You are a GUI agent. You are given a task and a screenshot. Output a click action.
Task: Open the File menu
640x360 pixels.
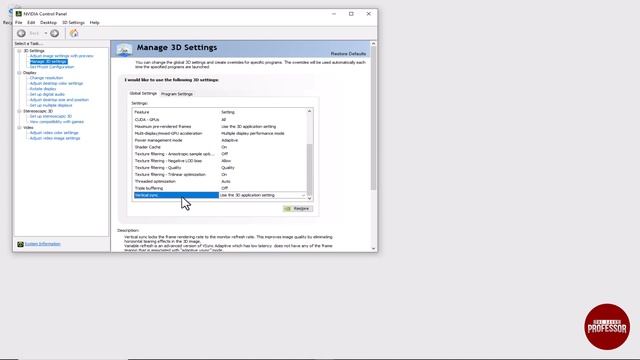18,22
